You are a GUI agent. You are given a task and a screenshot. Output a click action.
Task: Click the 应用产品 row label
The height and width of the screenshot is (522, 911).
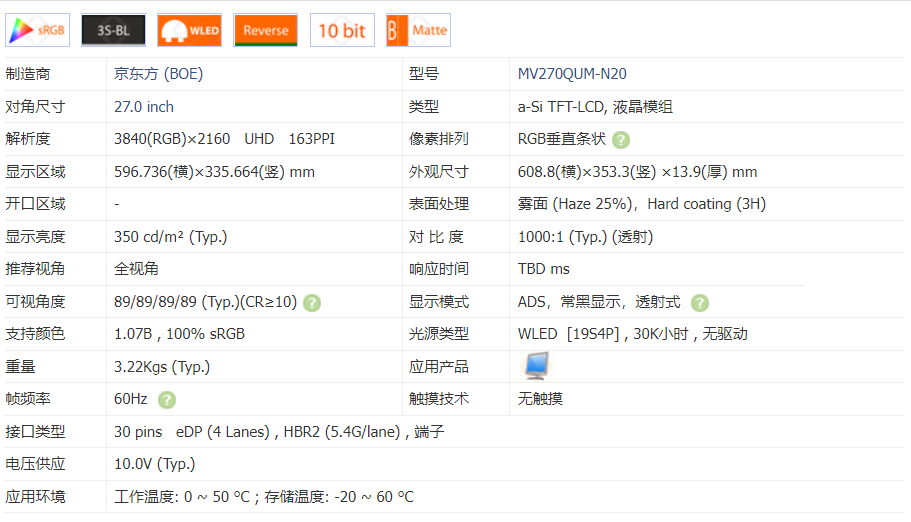pos(439,367)
